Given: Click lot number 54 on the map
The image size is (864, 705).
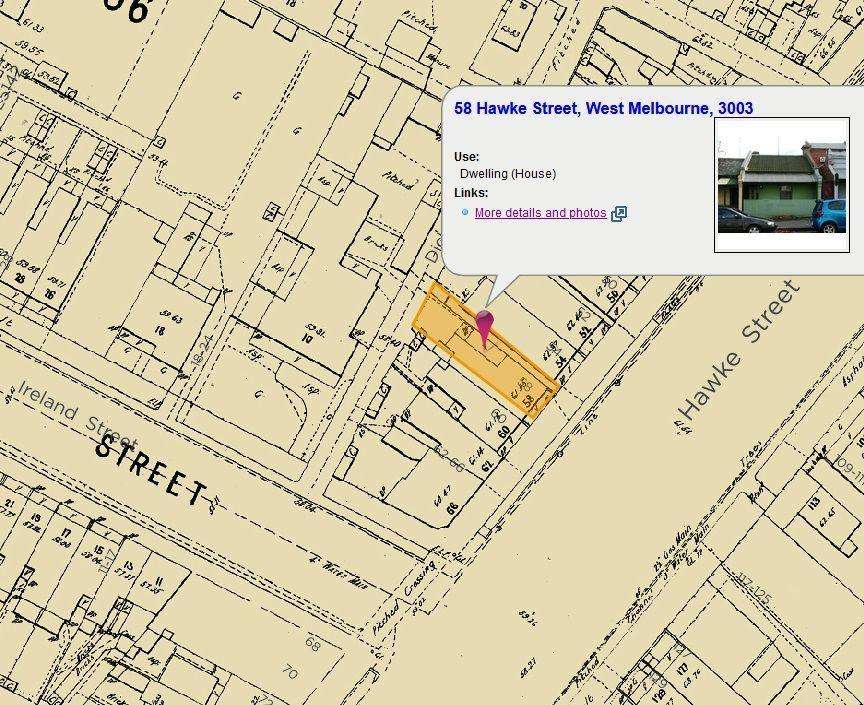Looking at the screenshot, I should (561, 360).
